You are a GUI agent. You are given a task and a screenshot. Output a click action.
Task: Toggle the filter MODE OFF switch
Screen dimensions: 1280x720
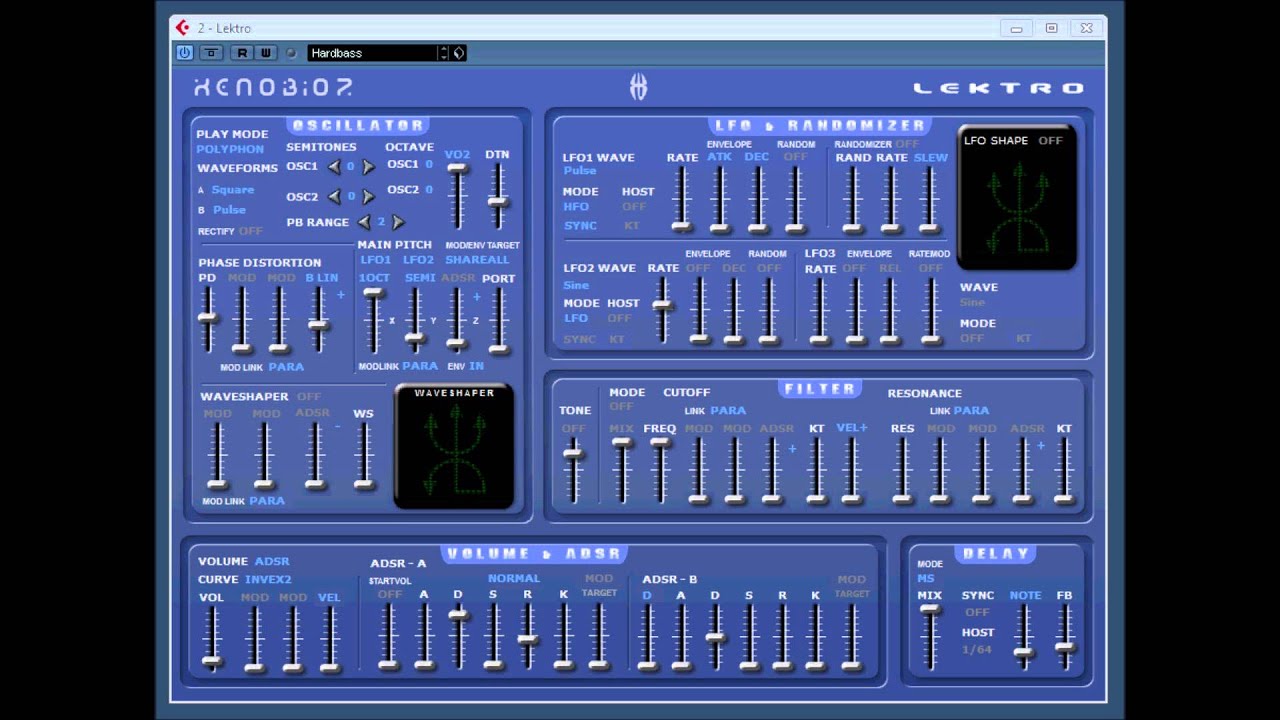[x=621, y=407]
